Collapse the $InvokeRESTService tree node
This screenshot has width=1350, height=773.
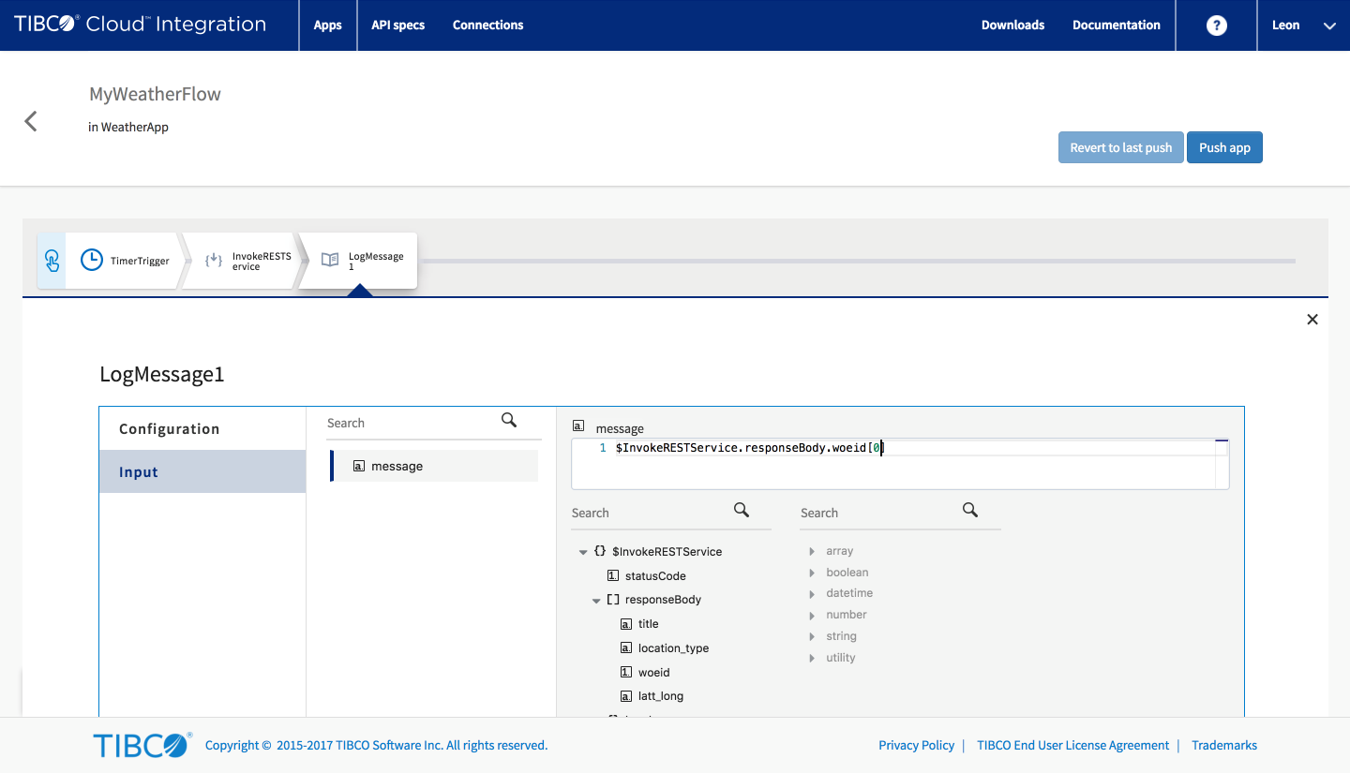(x=583, y=552)
